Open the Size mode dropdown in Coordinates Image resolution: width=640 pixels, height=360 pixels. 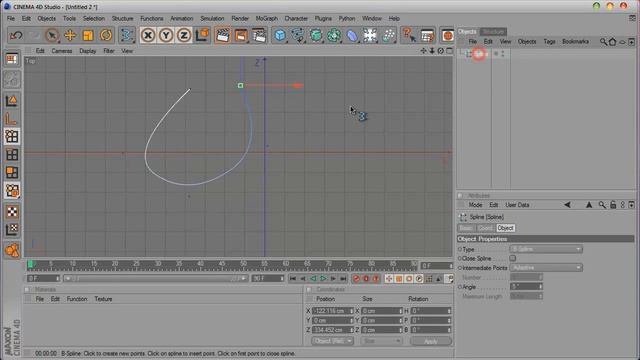[381, 341]
